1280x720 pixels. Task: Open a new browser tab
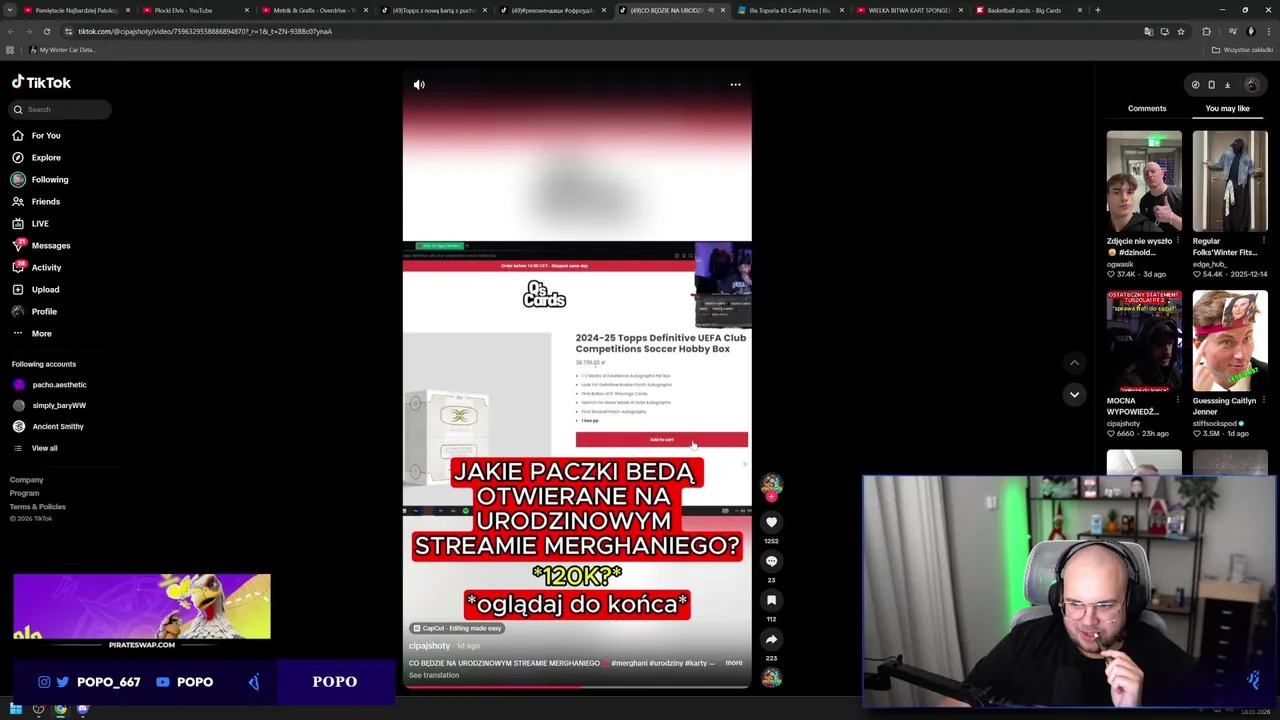[x=1097, y=10]
